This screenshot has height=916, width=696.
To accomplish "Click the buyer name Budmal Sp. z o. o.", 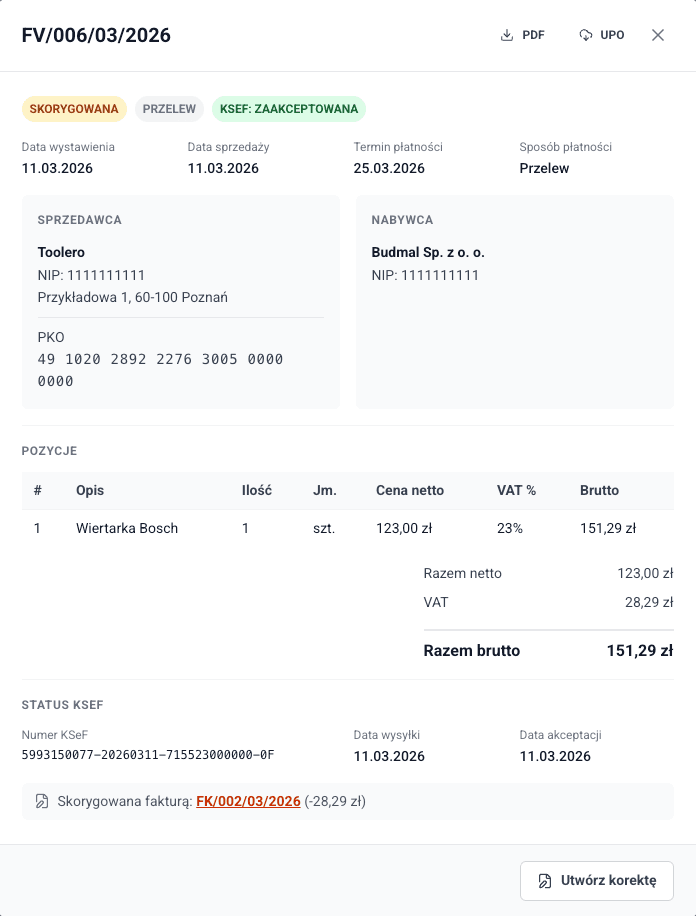I will pos(428,253).
